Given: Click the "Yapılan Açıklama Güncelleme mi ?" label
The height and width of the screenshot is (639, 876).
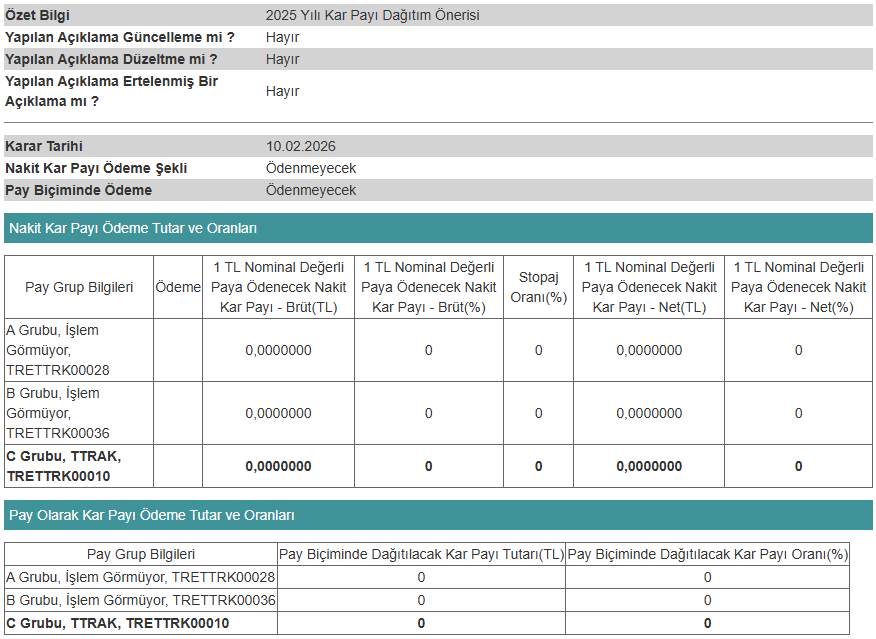Looking at the screenshot, I should 120,37.
